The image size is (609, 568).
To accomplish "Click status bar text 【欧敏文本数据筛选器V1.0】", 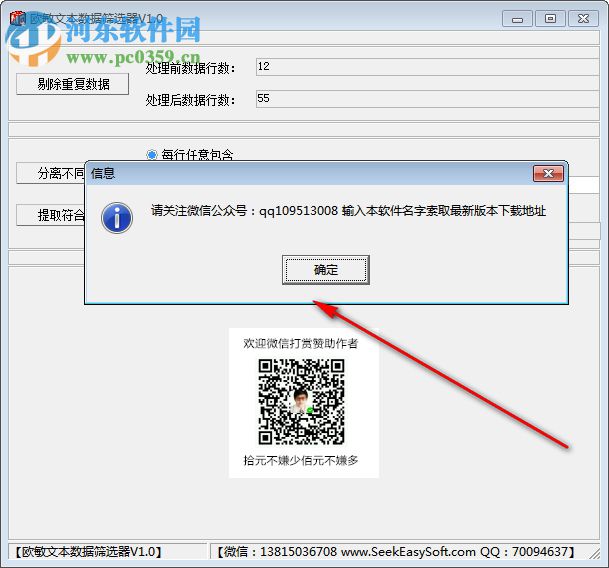I will 88,552.
